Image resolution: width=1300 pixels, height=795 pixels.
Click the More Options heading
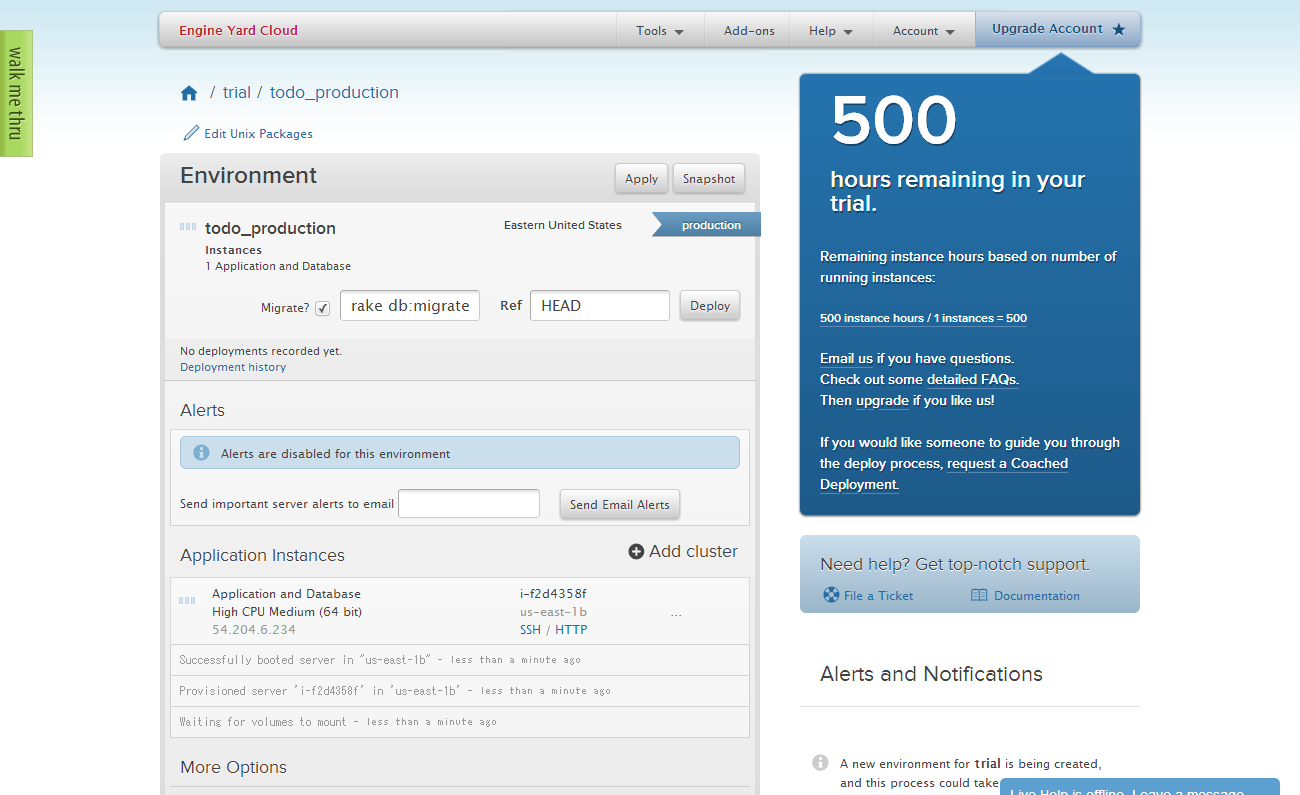(233, 767)
